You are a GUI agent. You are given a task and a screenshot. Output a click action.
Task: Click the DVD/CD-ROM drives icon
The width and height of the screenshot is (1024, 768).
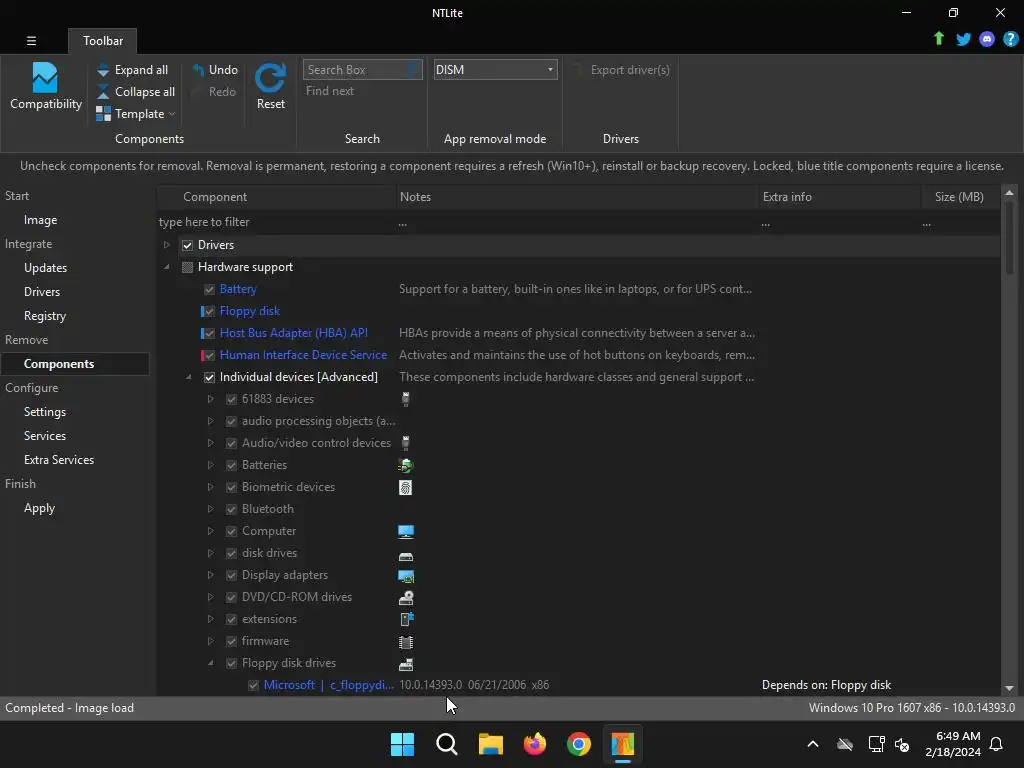coord(406,598)
